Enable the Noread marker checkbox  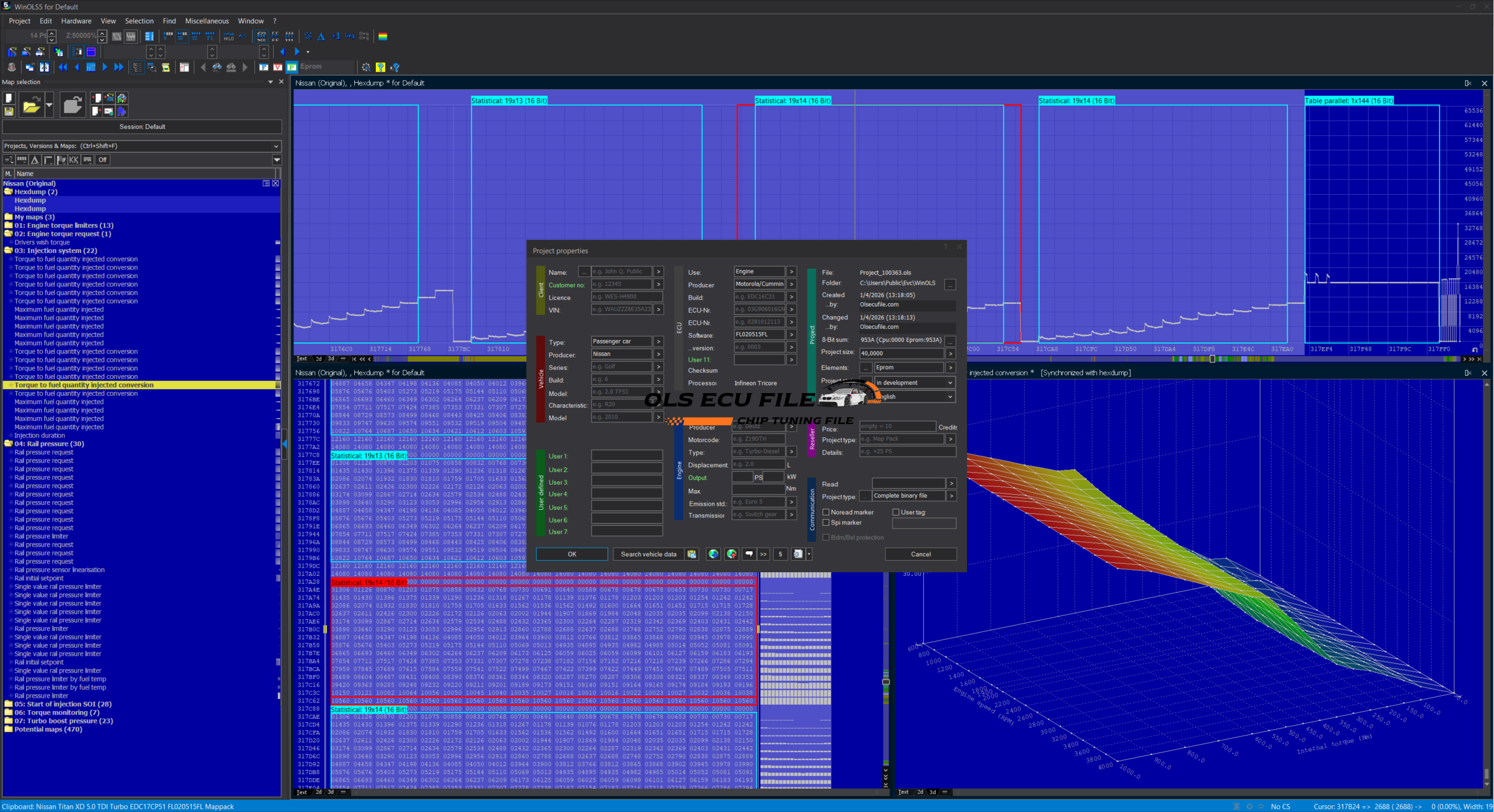click(826, 512)
